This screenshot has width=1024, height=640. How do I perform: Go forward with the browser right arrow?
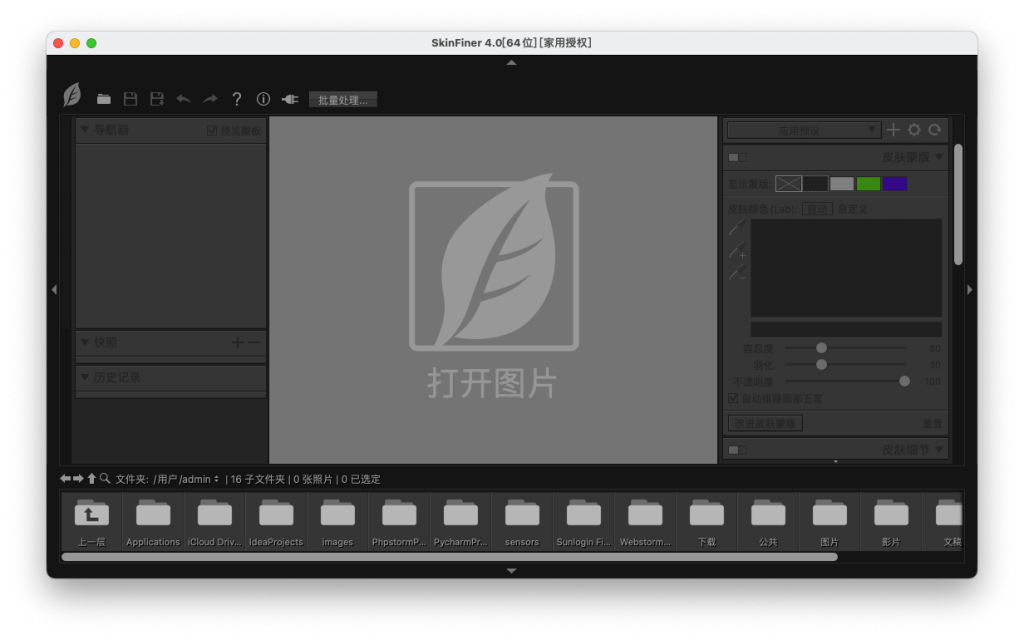(78, 479)
